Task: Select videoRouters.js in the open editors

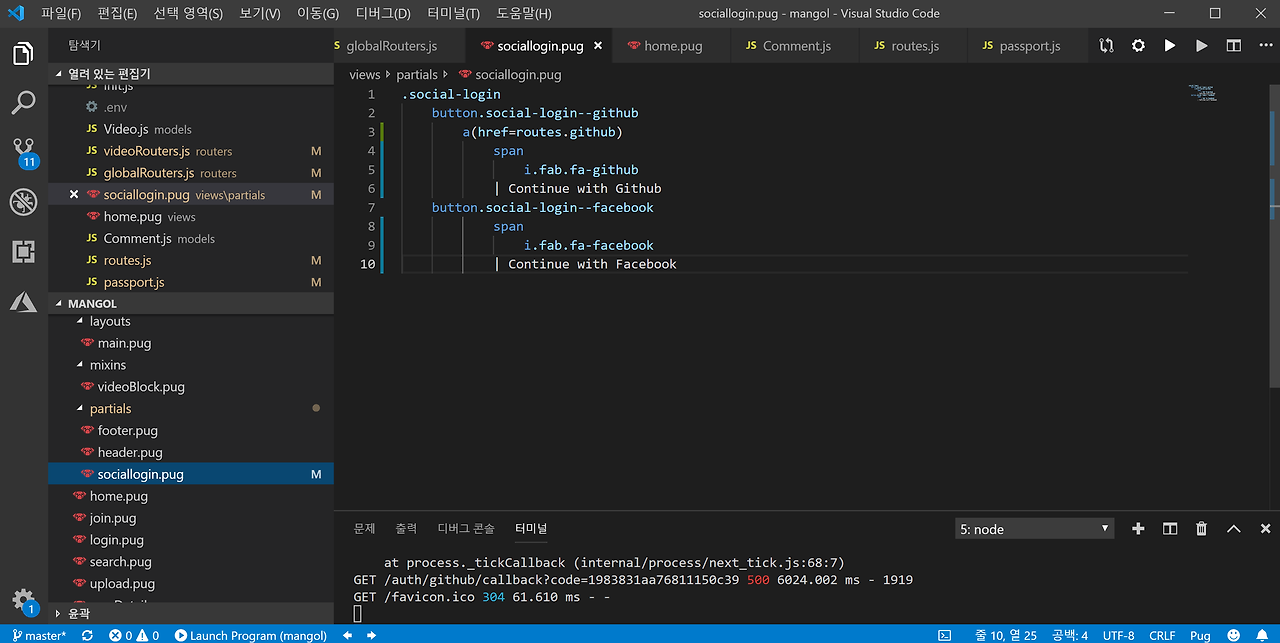Action: point(146,151)
